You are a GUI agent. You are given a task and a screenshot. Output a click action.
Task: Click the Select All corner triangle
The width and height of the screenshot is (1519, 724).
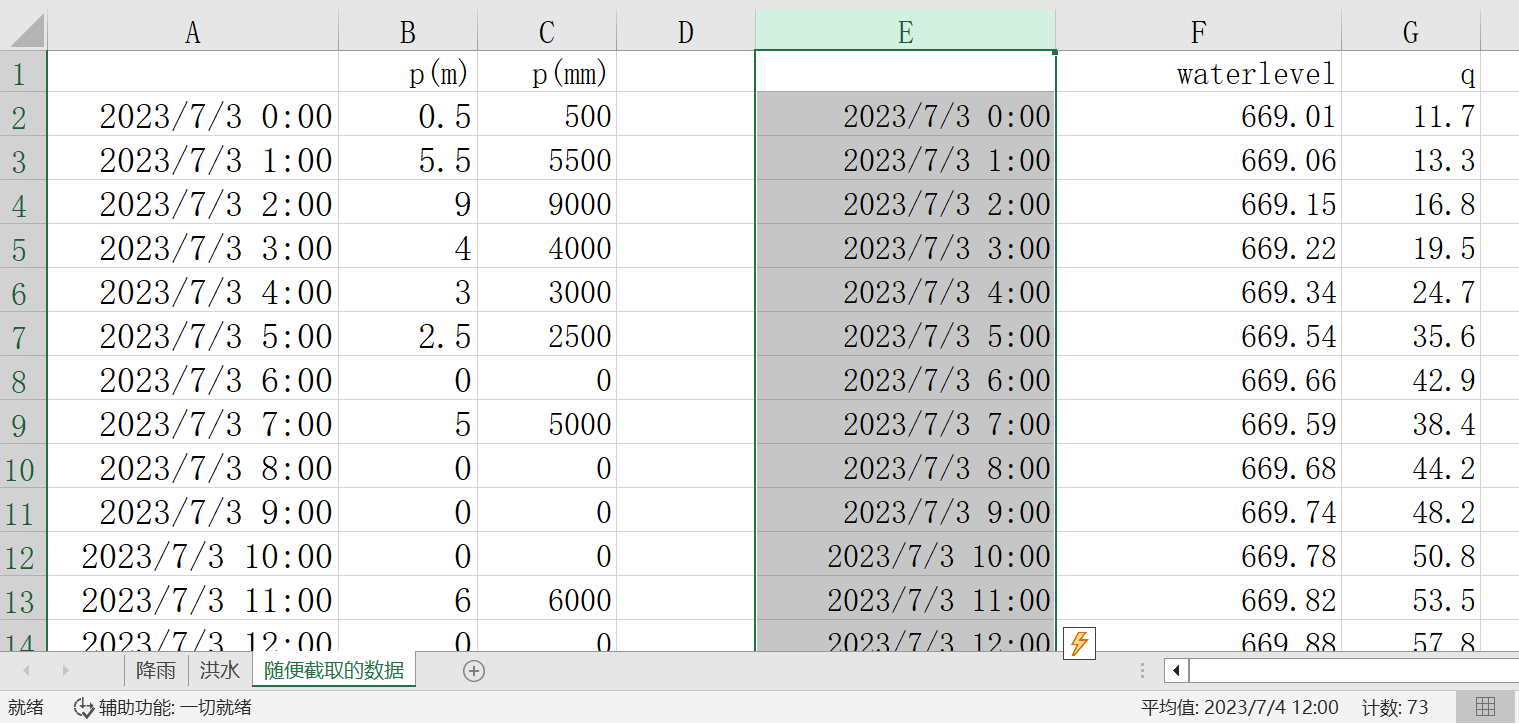(x=28, y=32)
